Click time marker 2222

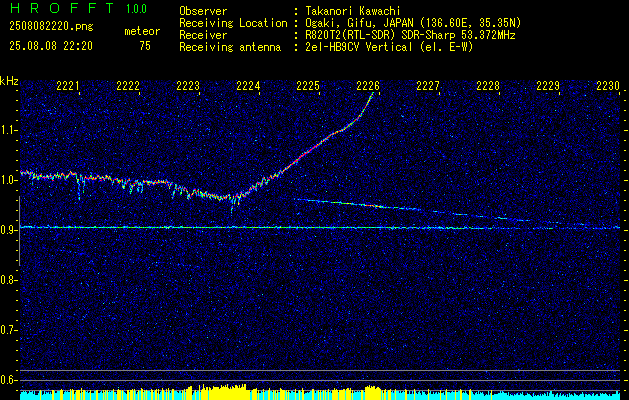click(128, 85)
